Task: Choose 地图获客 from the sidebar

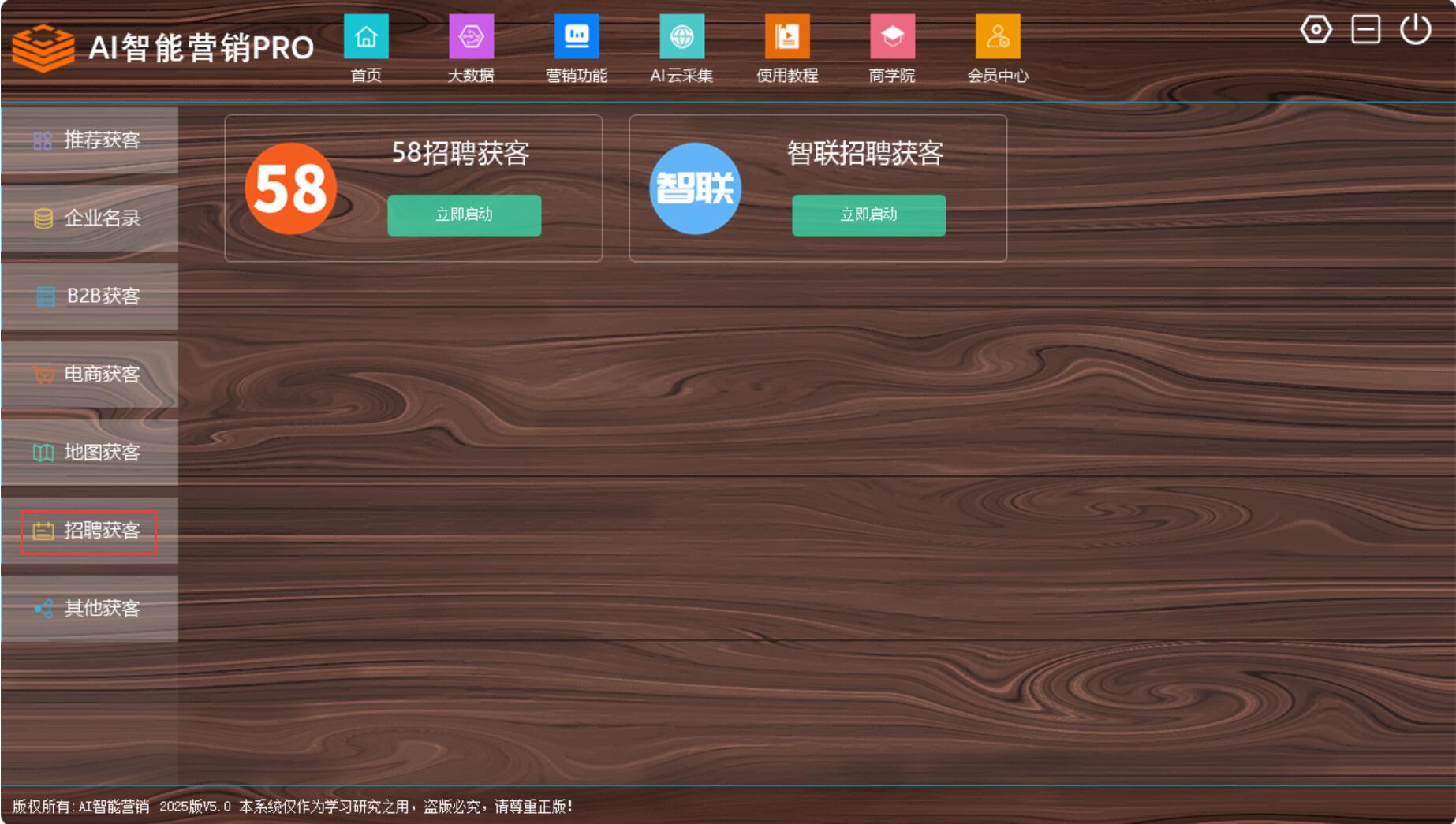Action: point(89,453)
